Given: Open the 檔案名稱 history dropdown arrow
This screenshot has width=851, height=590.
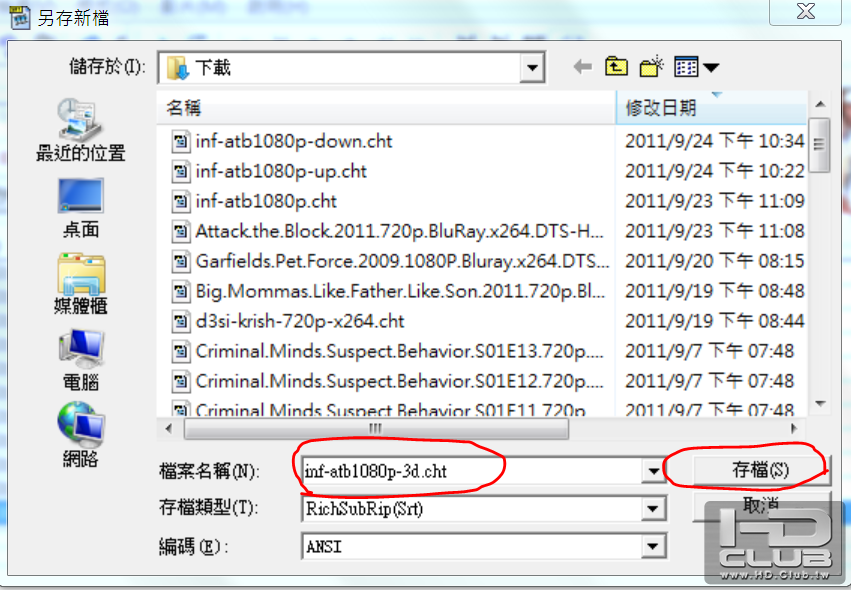Looking at the screenshot, I should (653, 471).
